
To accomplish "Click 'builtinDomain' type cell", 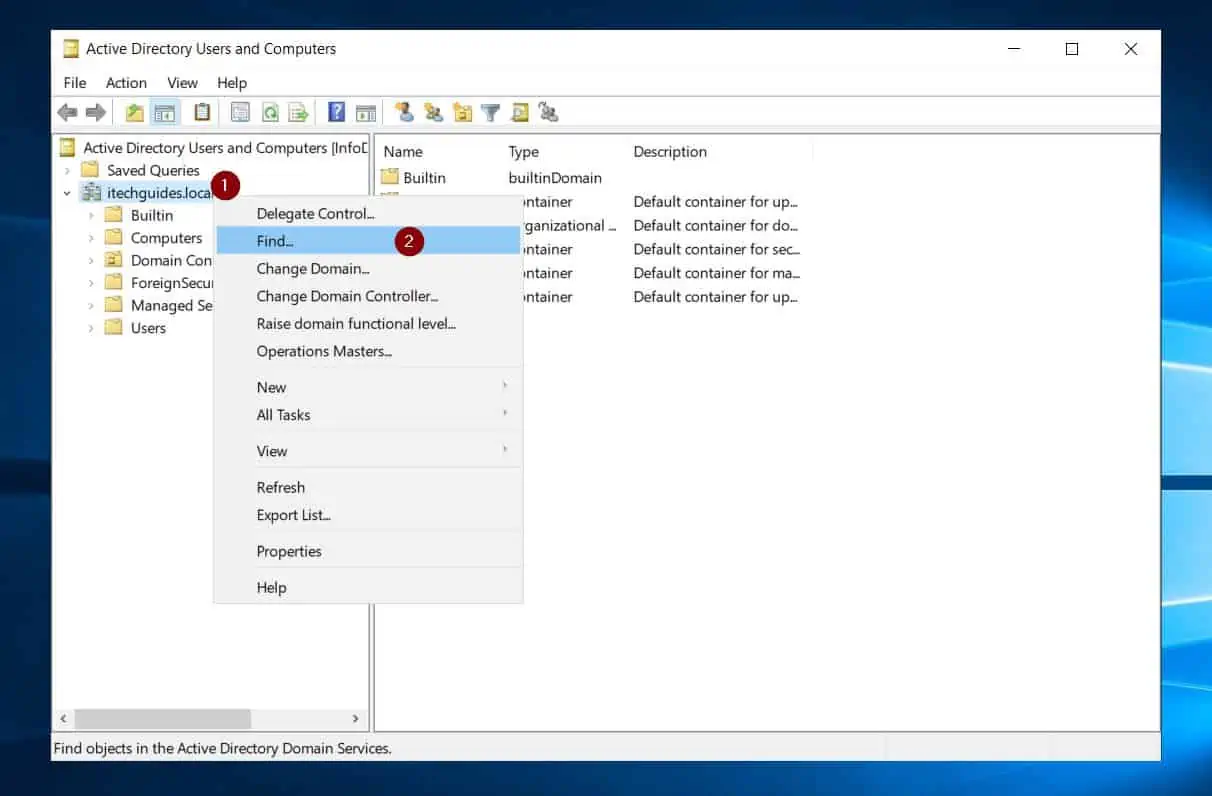I will [x=555, y=178].
